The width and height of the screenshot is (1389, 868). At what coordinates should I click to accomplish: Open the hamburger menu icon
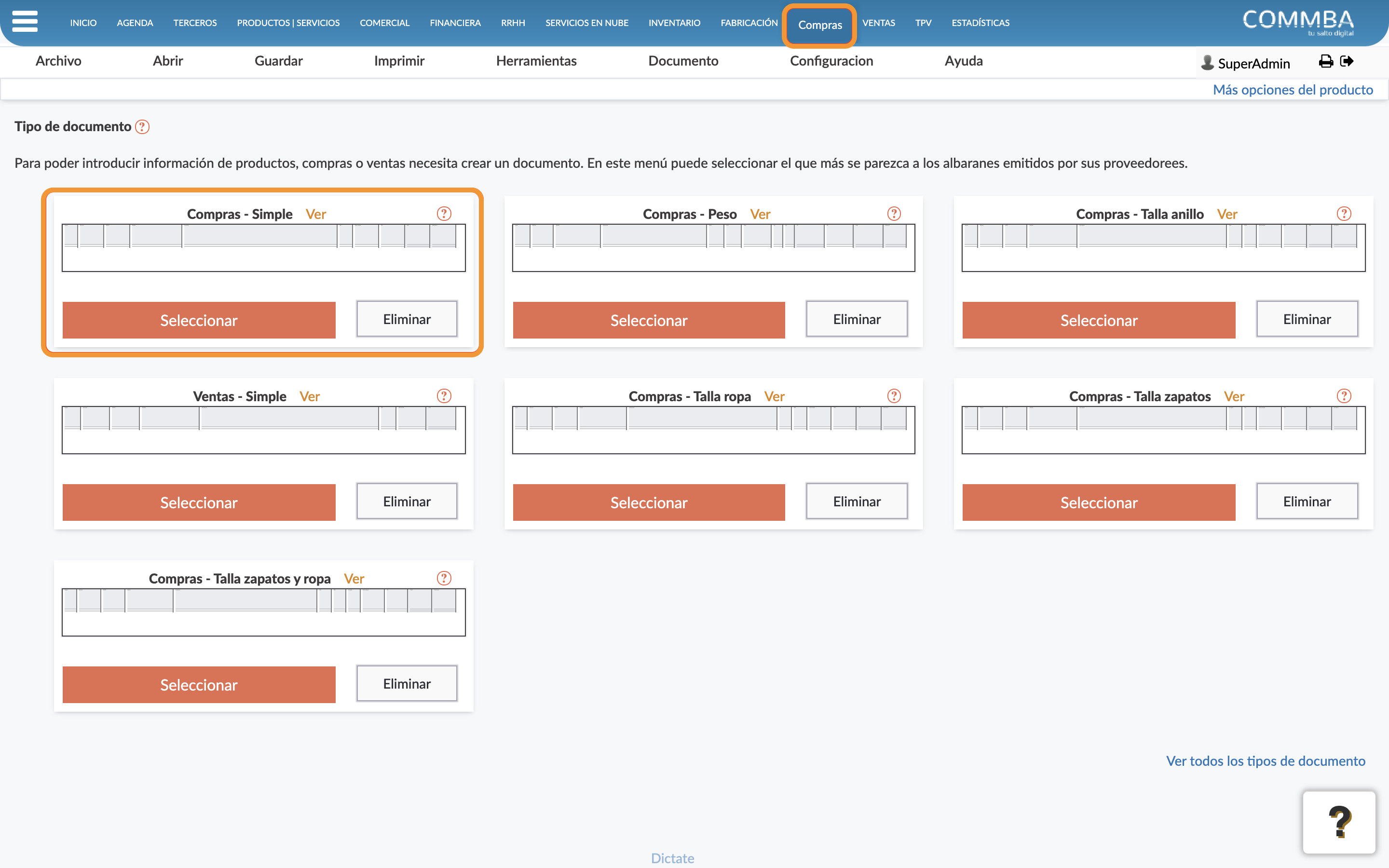[25, 22]
